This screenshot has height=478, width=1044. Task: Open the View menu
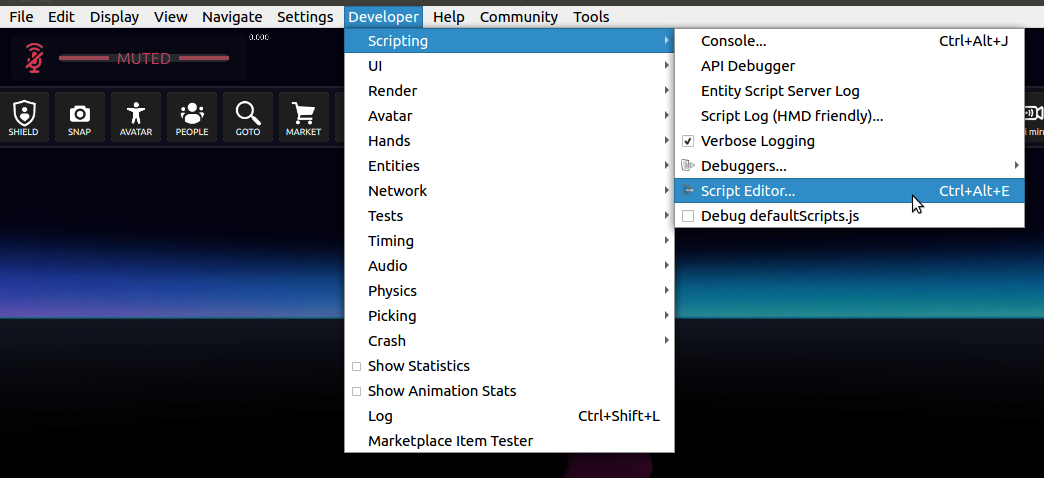(170, 17)
